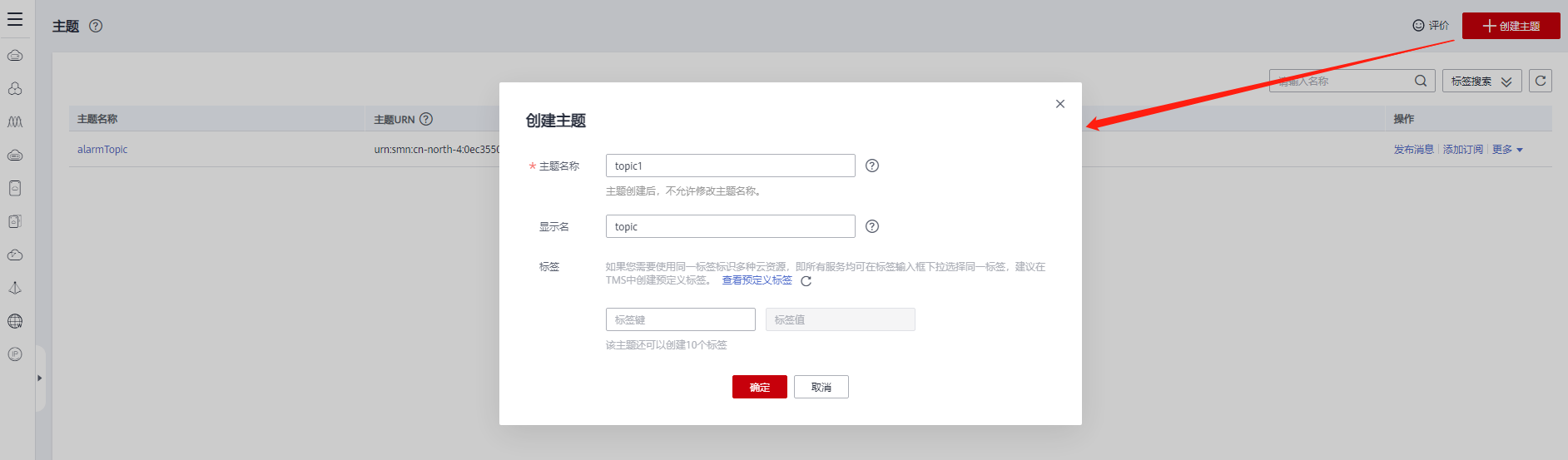Refresh the topic list
This screenshot has width=1568, height=460.
pos(1541,81)
